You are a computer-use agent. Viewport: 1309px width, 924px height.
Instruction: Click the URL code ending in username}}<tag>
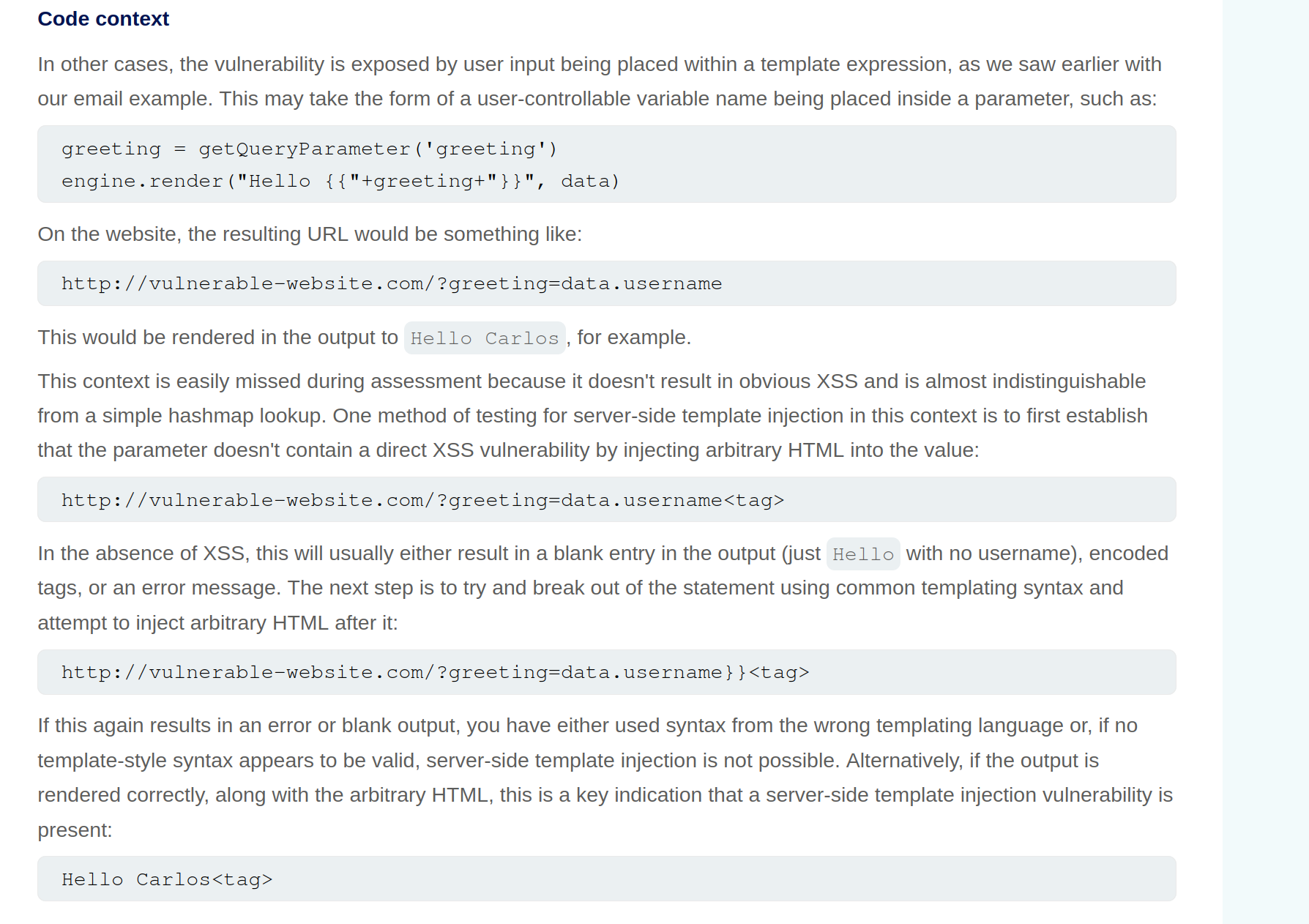(435, 673)
